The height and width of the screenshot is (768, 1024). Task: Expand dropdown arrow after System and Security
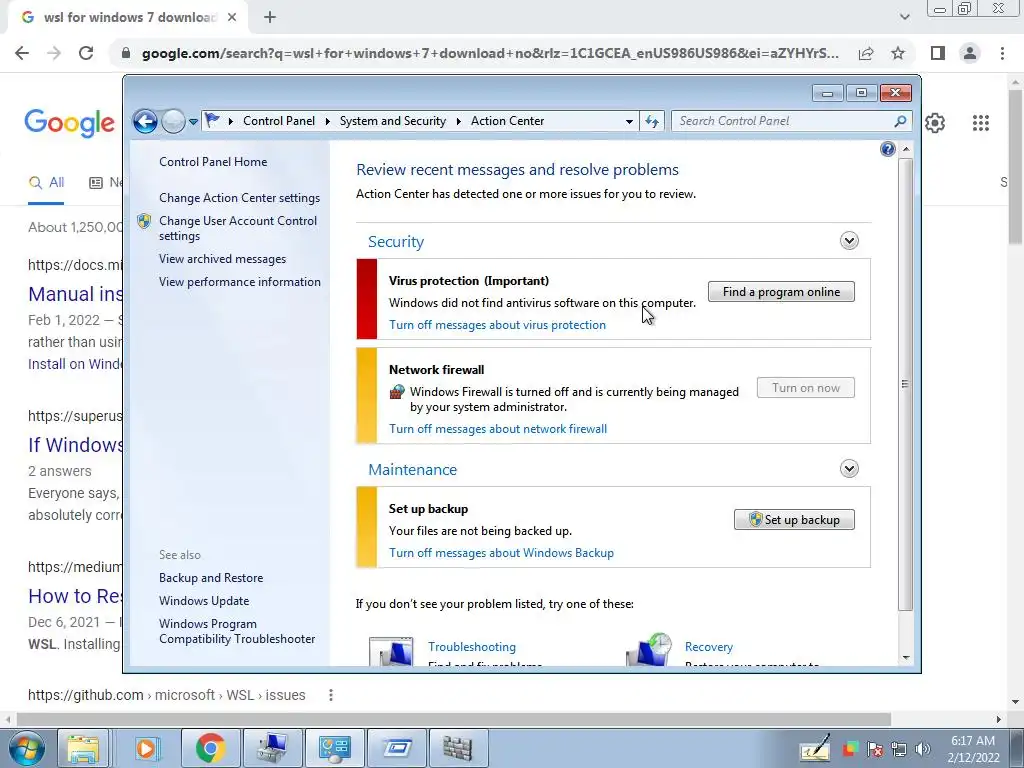pyautogui.click(x=458, y=121)
